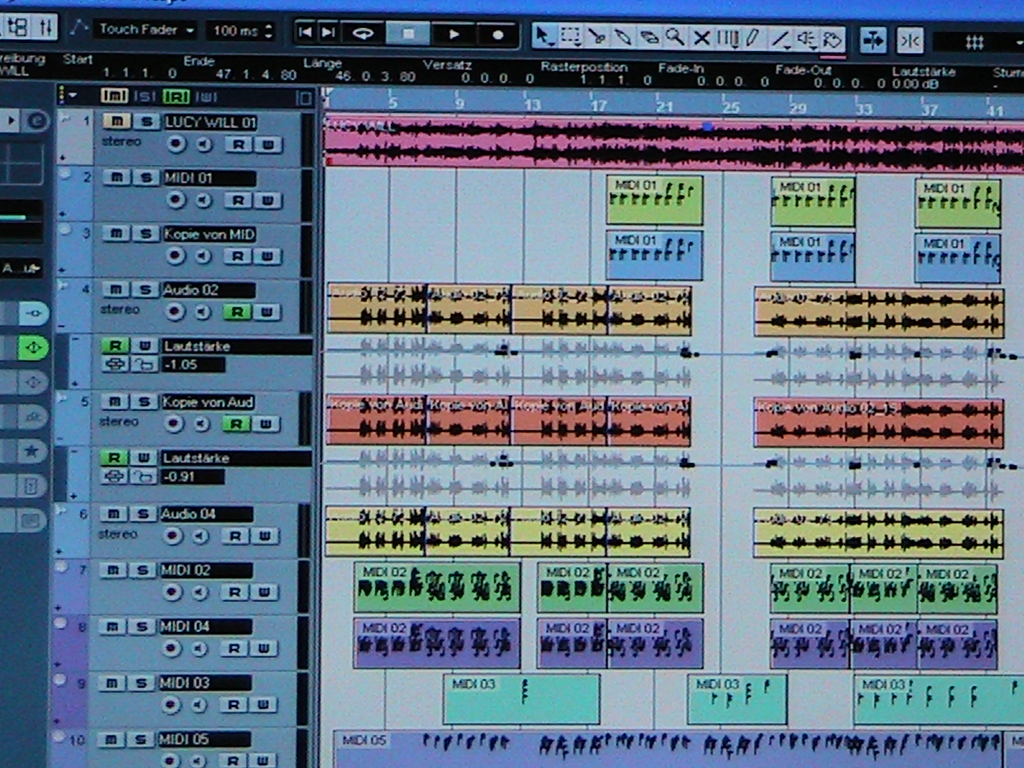Viewport: 1024px width, 768px height.
Task: Click the Audio 02 Lautstärke value field -1.05
Action: pyautogui.click(x=192, y=365)
